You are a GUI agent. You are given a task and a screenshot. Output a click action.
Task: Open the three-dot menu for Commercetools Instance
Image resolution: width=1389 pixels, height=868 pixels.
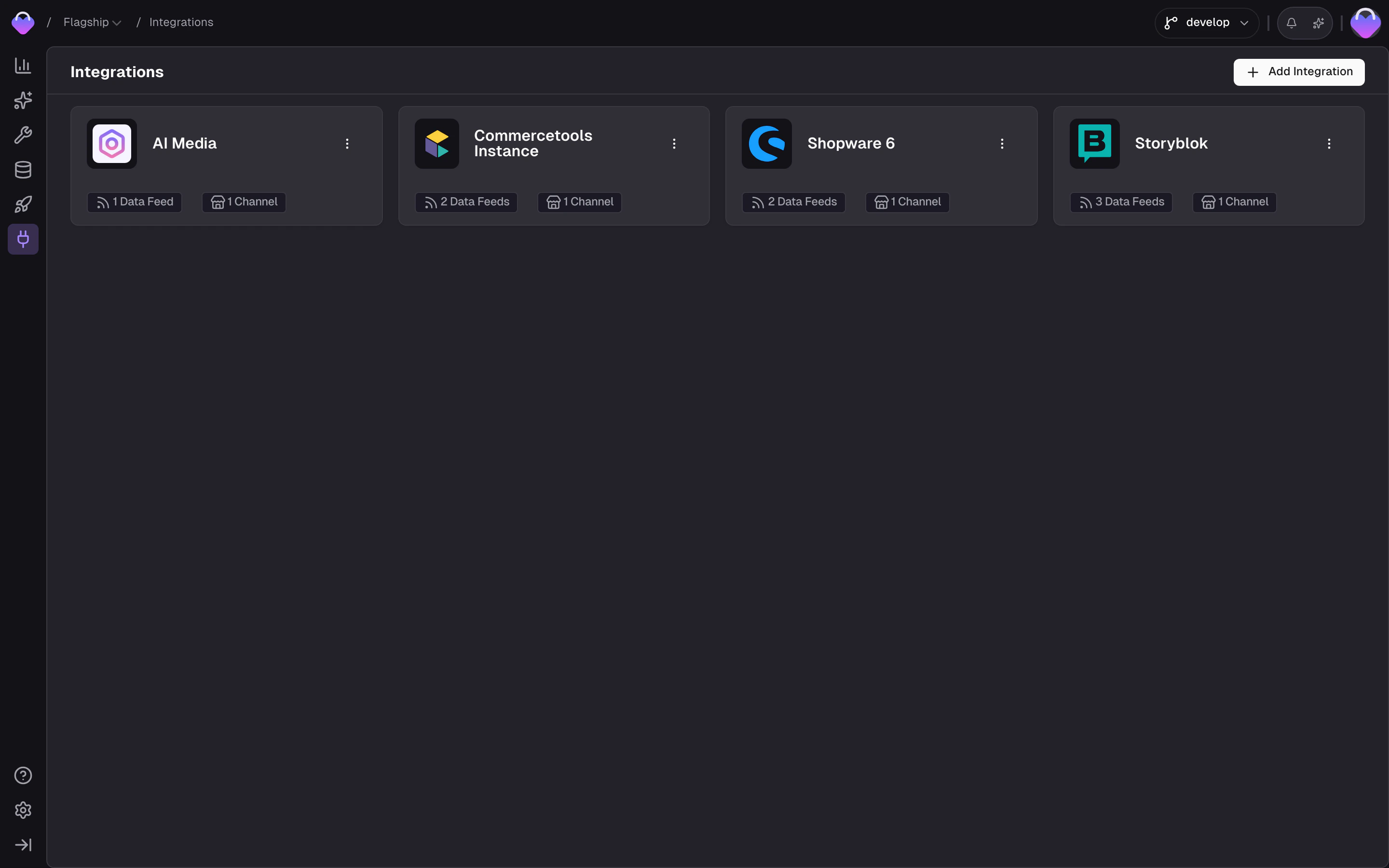(x=674, y=144)
